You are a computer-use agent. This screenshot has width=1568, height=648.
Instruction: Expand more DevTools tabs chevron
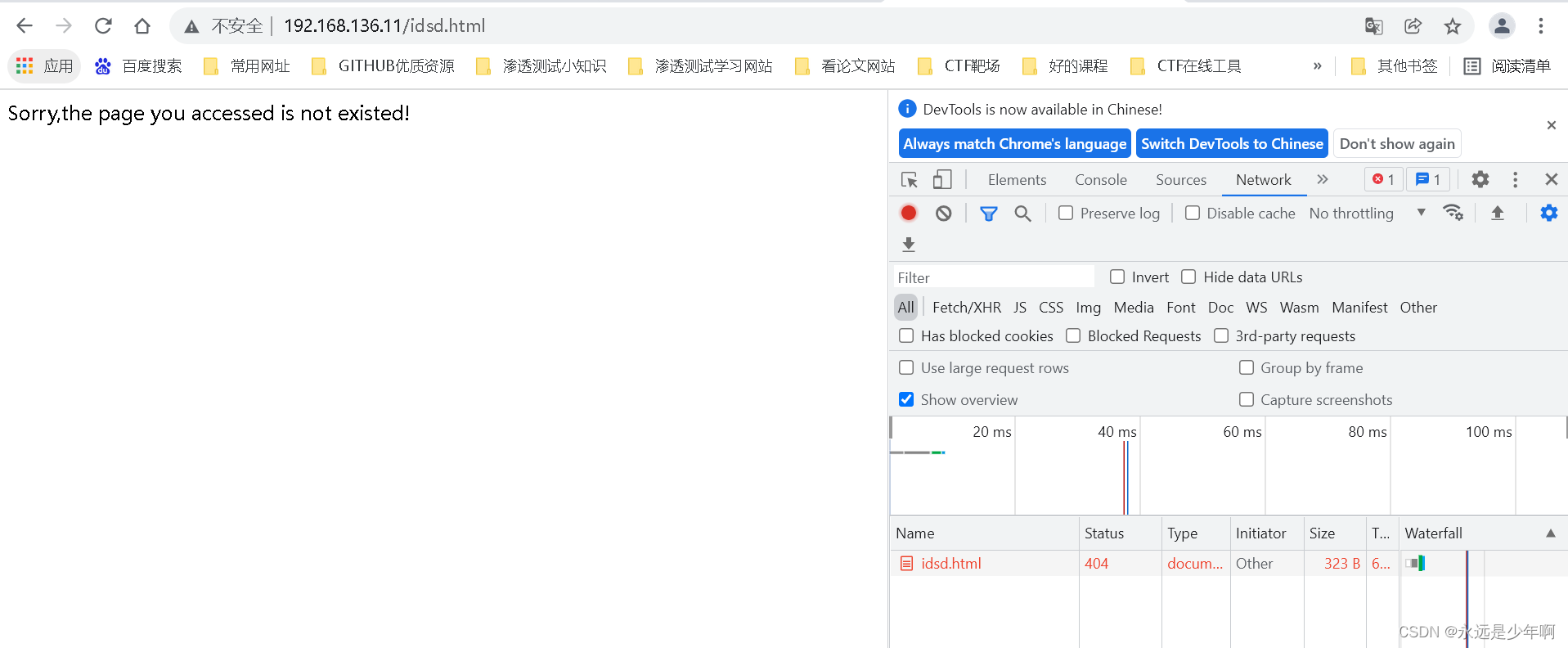tap(1323, 179)
